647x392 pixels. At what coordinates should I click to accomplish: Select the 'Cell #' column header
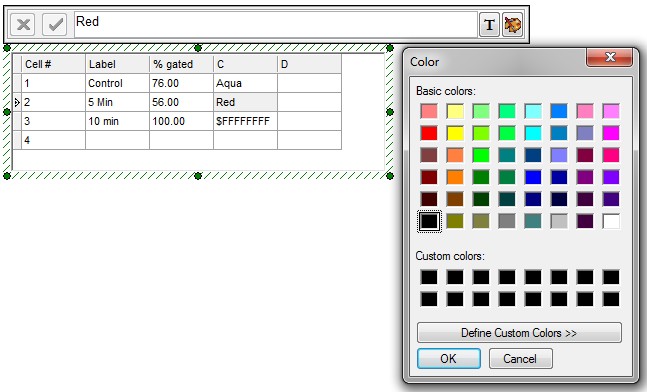point(53,64)
